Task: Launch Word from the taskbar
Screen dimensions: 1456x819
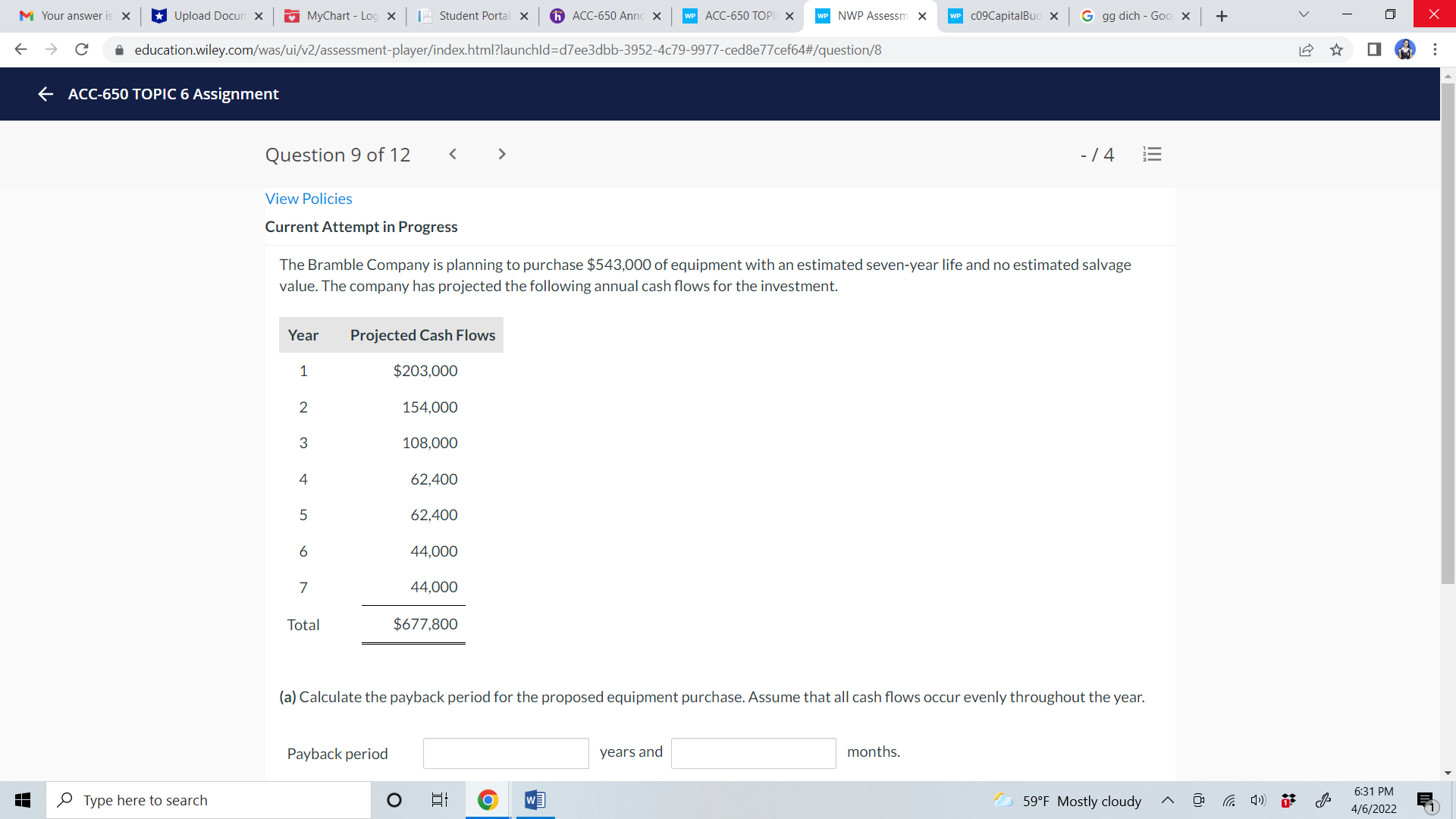Action: coord(535,799)
